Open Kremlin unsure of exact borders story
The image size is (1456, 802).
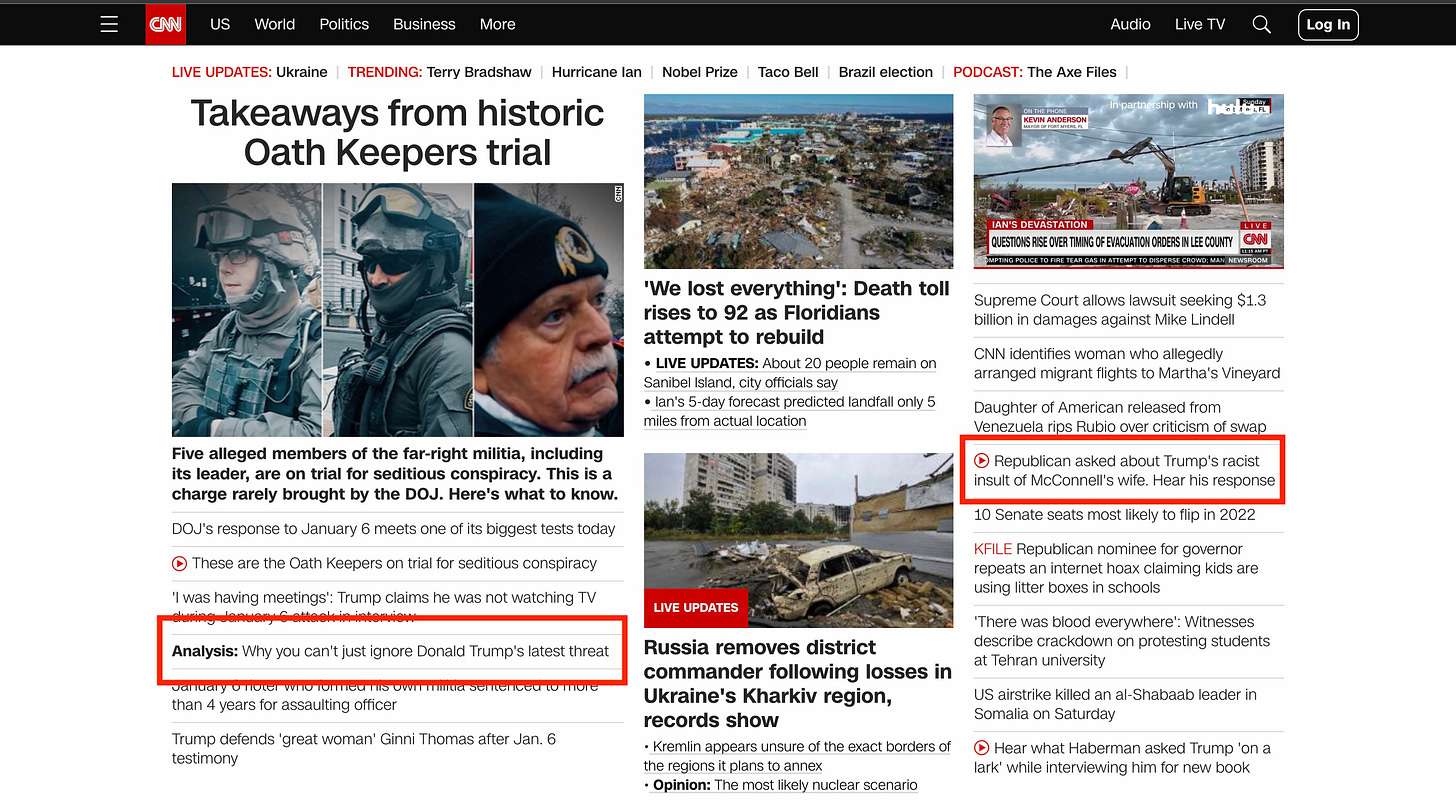pos(797,756)
